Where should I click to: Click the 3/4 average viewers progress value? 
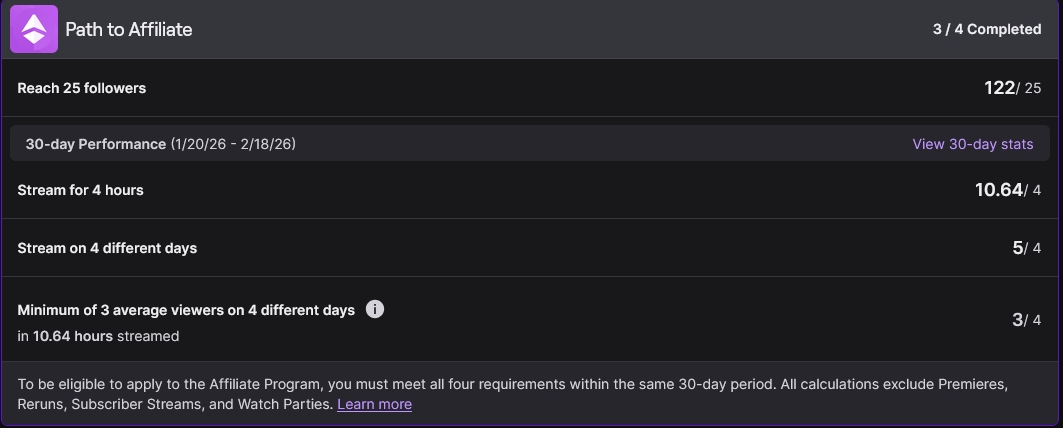[x=1026, y=320]
